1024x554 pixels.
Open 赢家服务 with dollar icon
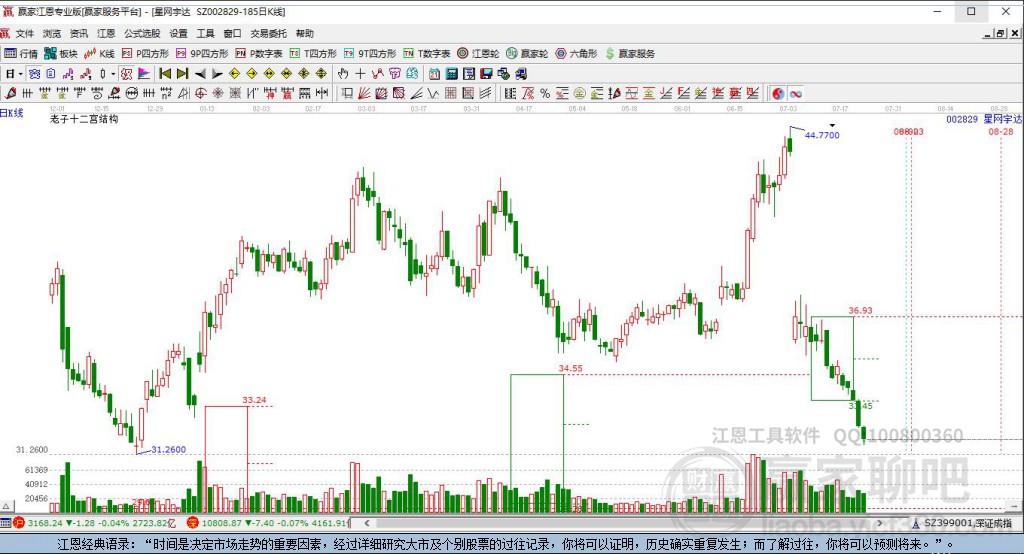click(630, 54)
